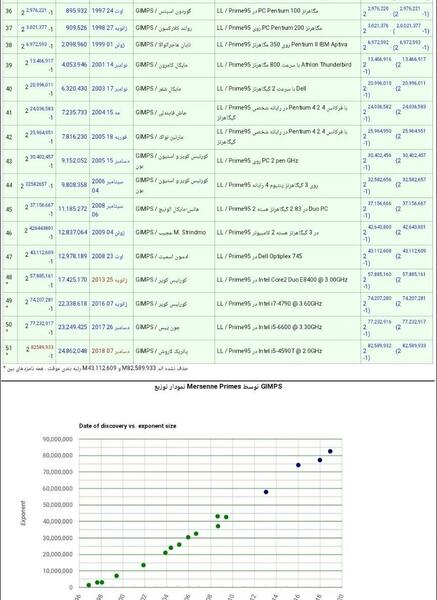Click the 23,249,425 digits value

tap(73, 327)
